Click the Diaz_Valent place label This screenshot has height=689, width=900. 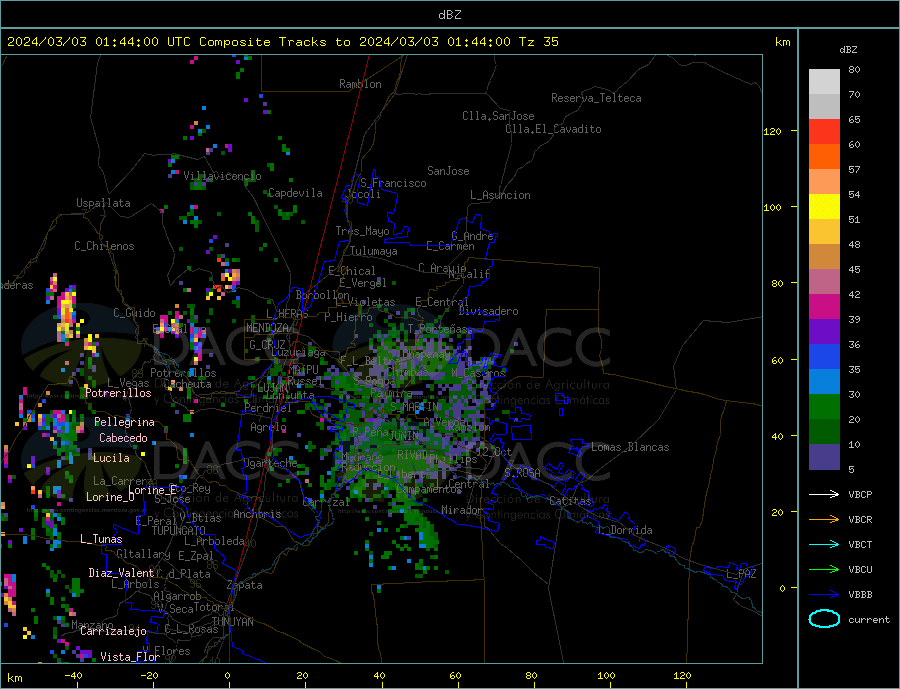pyautogui.click(x=121, y=573)
